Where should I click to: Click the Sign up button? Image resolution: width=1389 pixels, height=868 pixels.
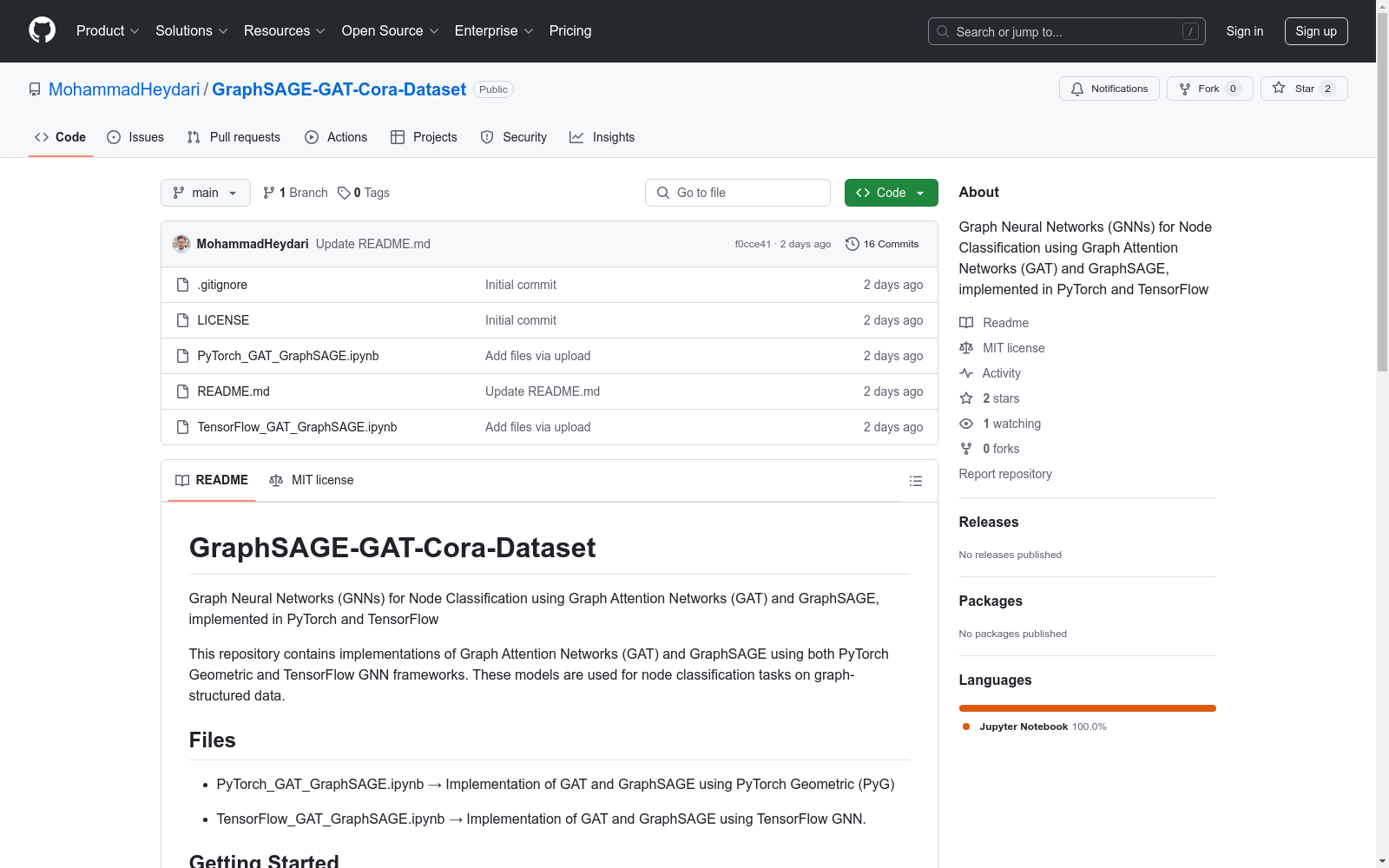(x=1316, y=31)
